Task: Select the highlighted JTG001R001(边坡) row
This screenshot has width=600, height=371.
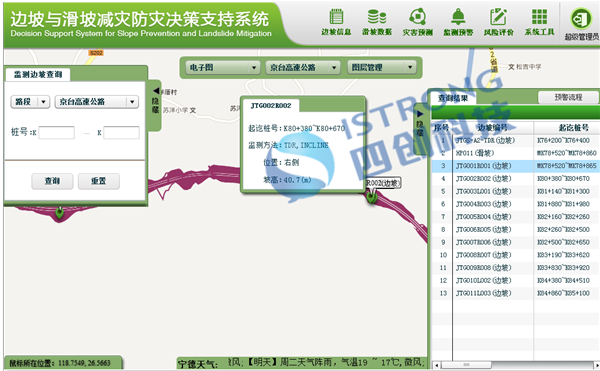Action: click(515, 166)
